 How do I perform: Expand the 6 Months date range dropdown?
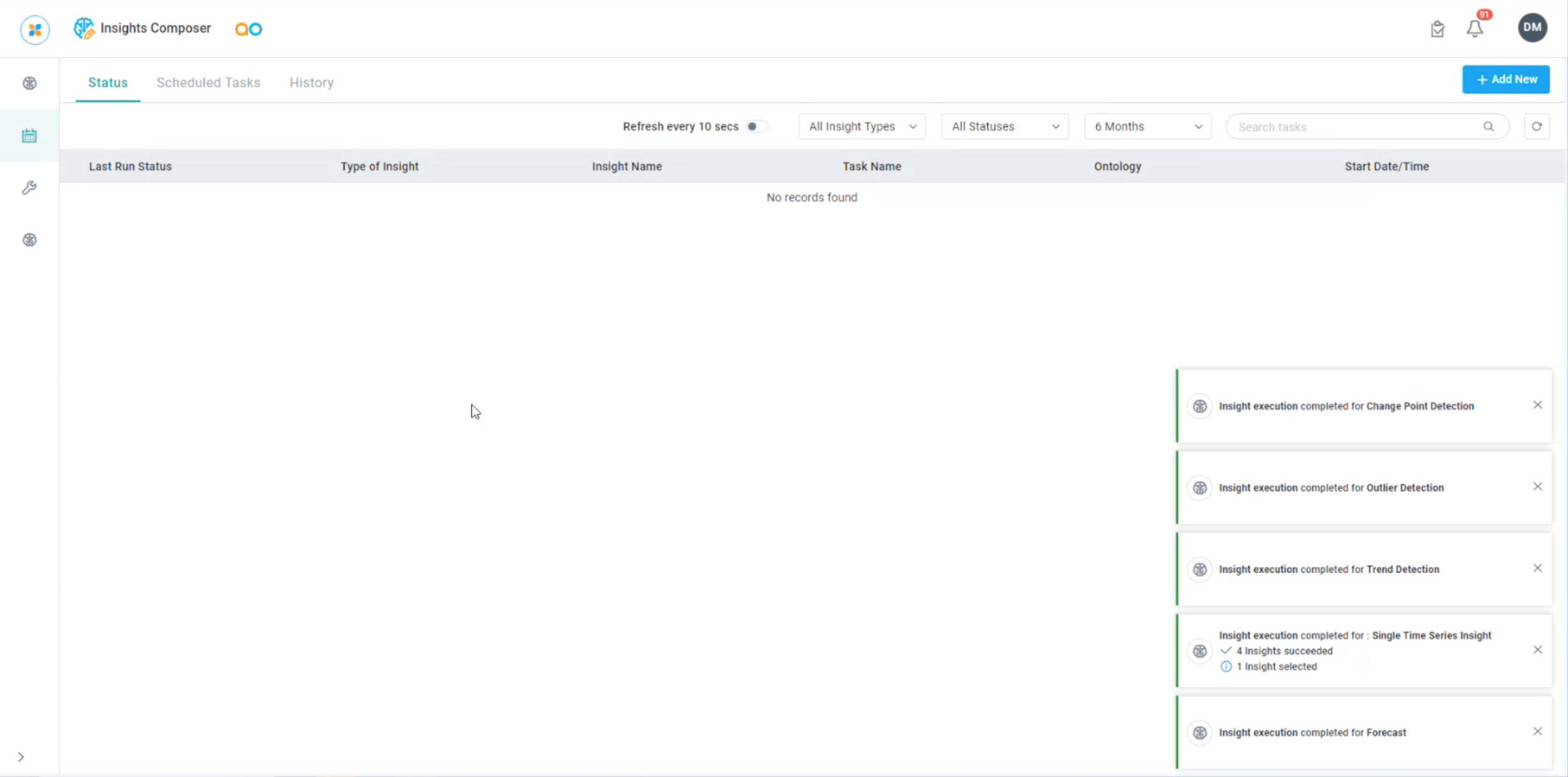coord(1147,126)
